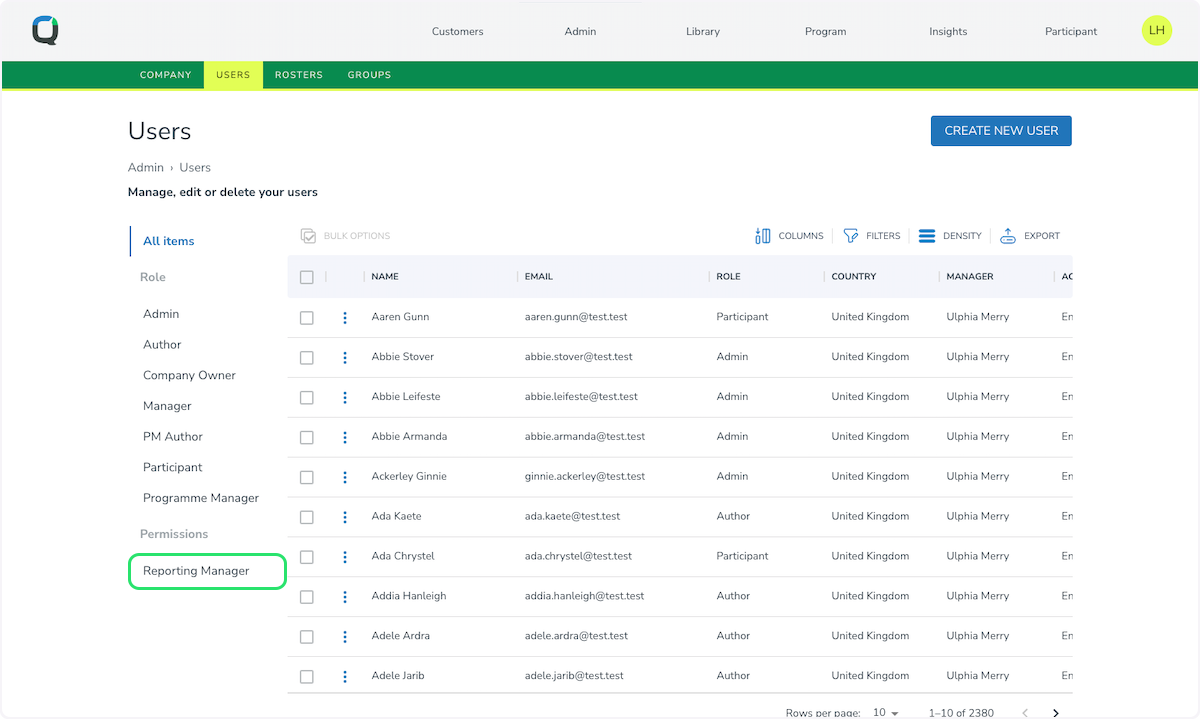Select checkbox for Abbie Leifeste
This screenshot has width=1200, height=719.
[307, 397]
